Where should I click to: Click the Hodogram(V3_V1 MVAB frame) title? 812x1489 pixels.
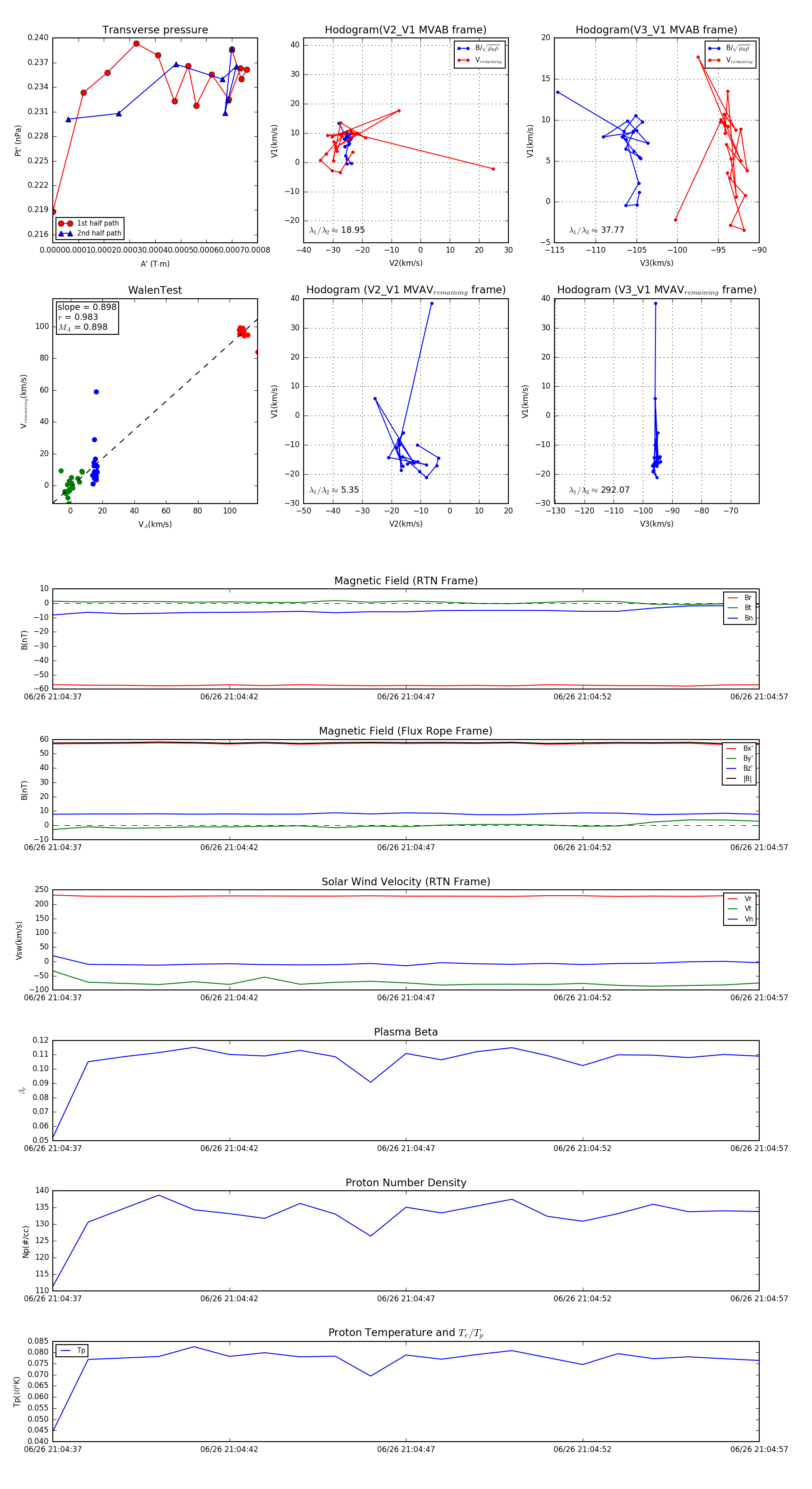click(656, 30)
